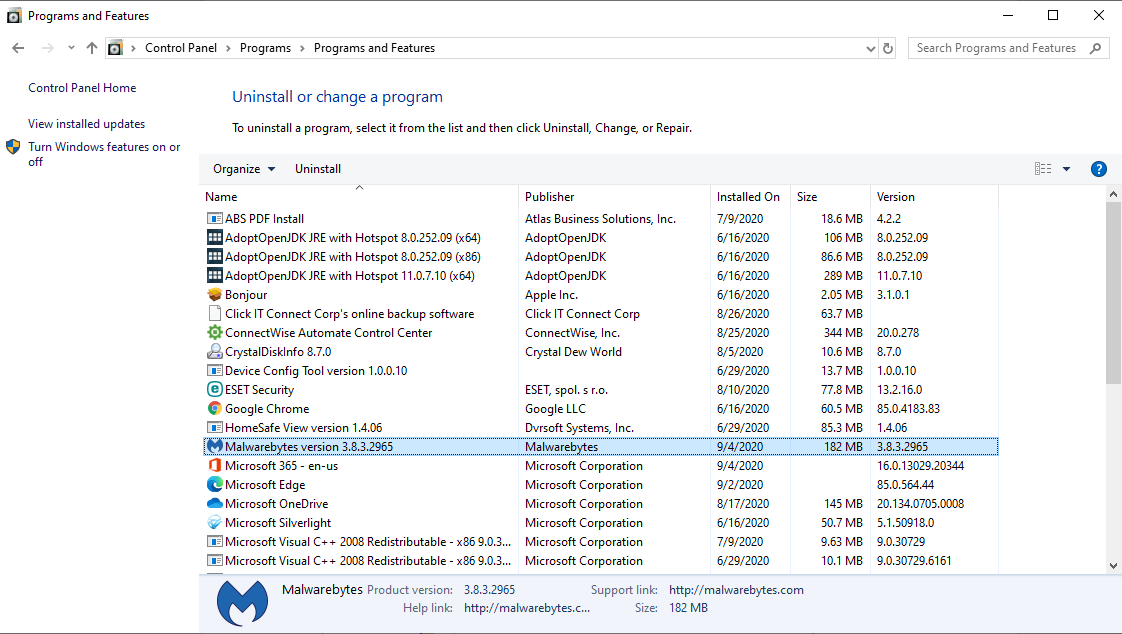1122x634 pixels.
Task: Click the CrystalDiskInfo 8.7.0 icon
Action: [214, 351]
